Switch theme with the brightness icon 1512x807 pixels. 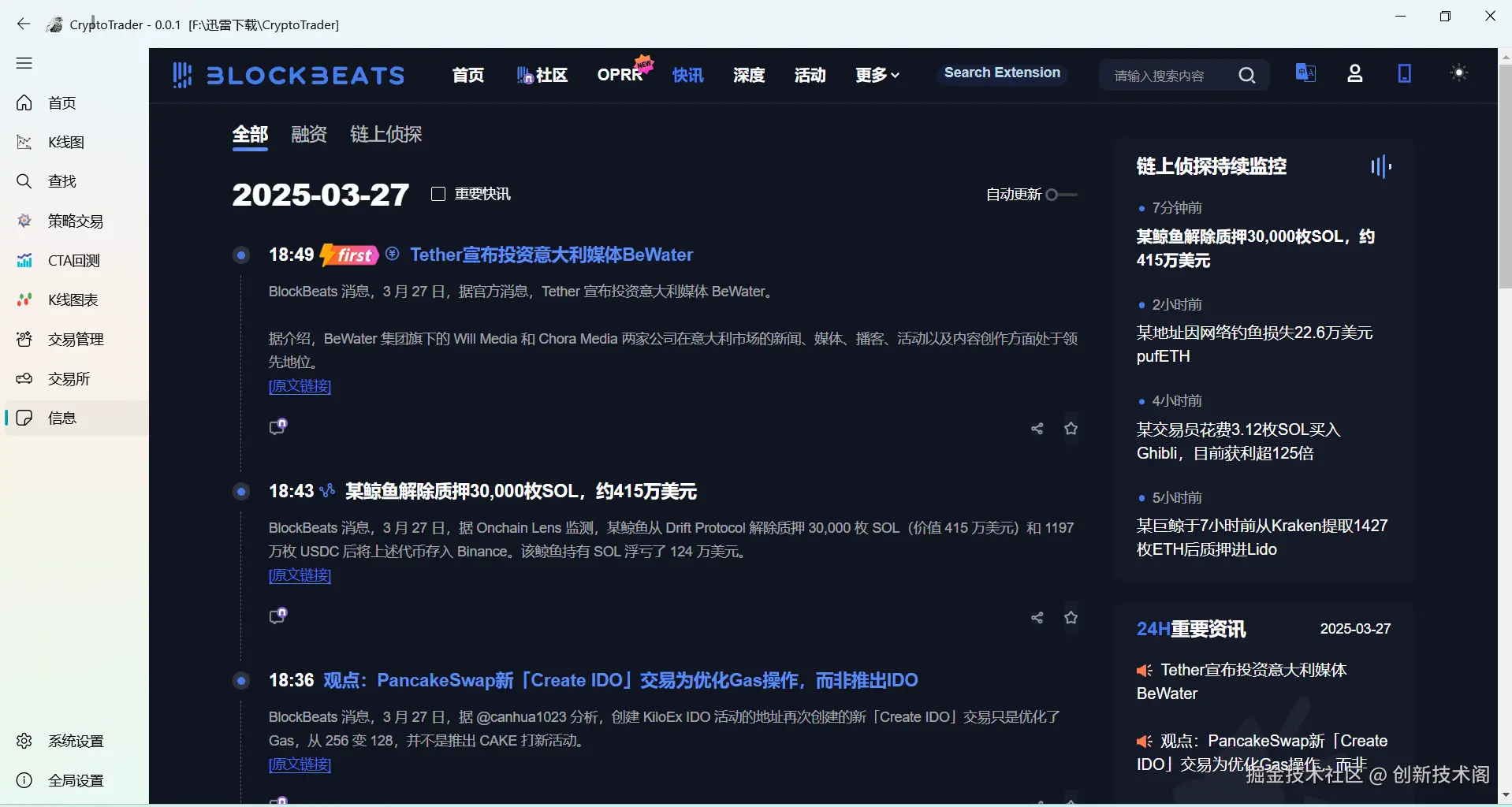1459,73
